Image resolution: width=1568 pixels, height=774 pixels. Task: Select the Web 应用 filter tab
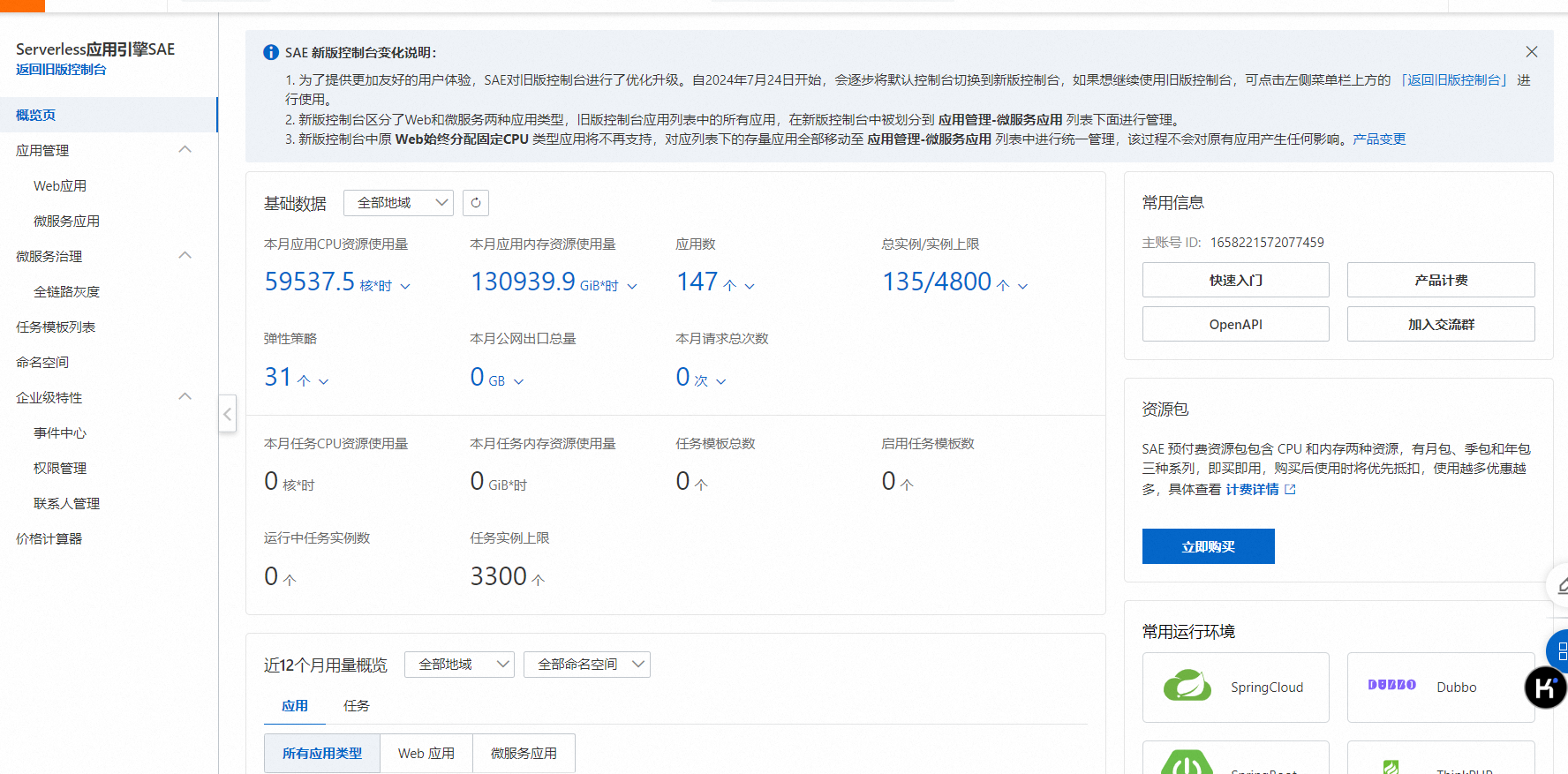point(426,754)
